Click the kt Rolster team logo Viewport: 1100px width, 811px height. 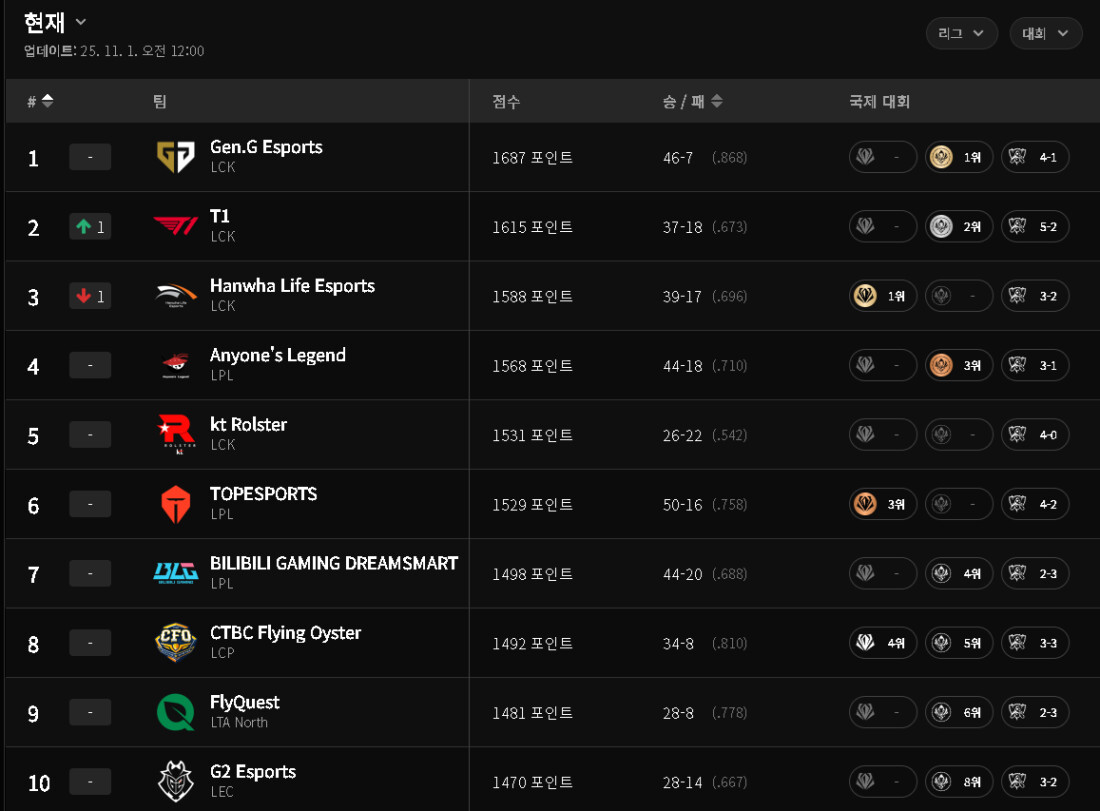(176, 435)
